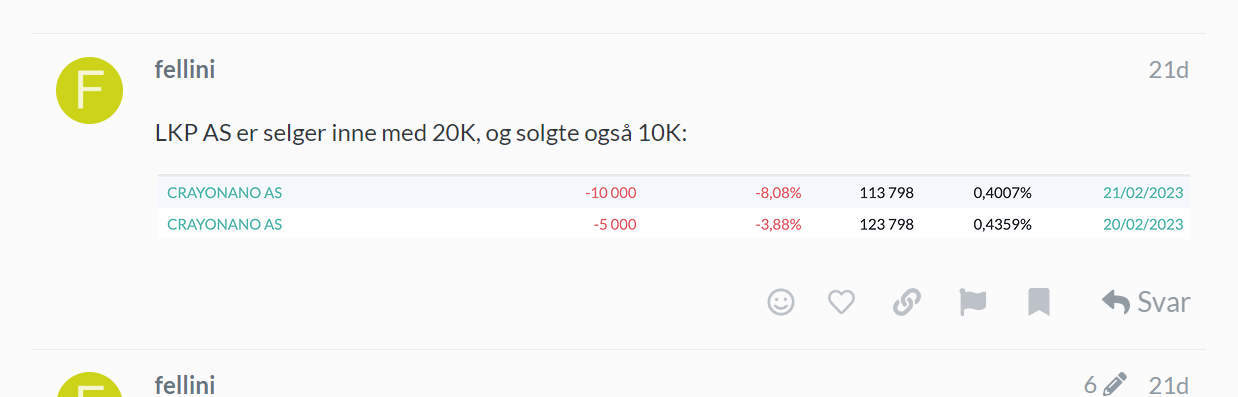1238x397 pixels.
Task: Open fellini username on first post
Action: (x=185, y=70)
